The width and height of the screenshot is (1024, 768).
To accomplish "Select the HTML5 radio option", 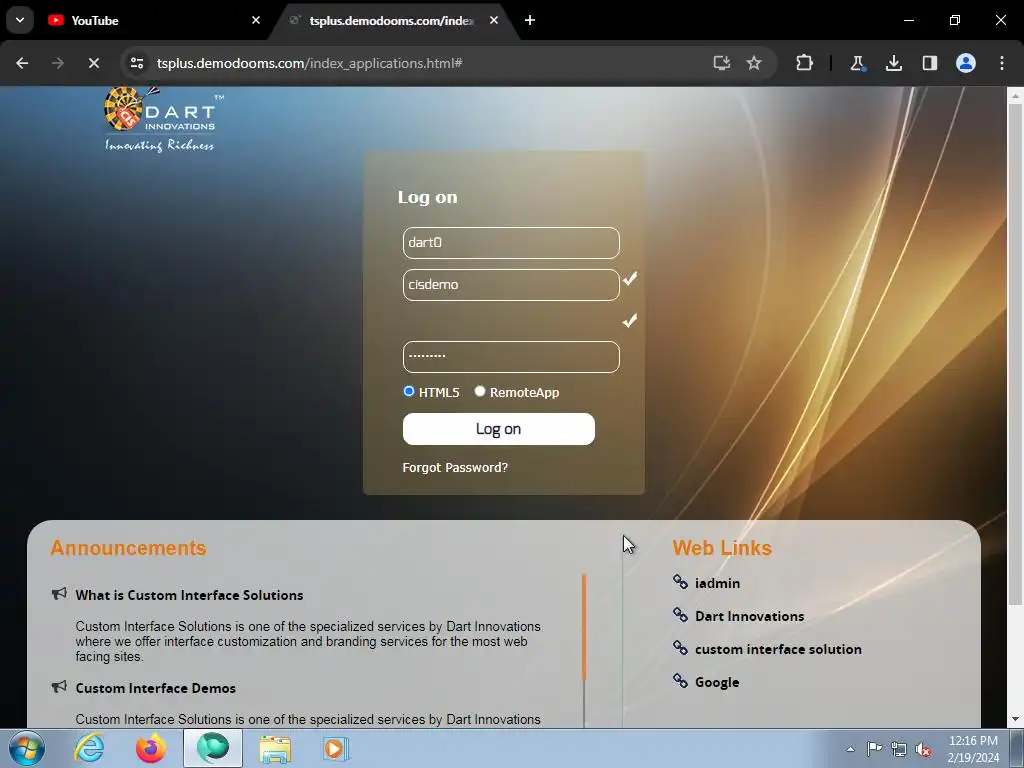I will pos(409,391).
